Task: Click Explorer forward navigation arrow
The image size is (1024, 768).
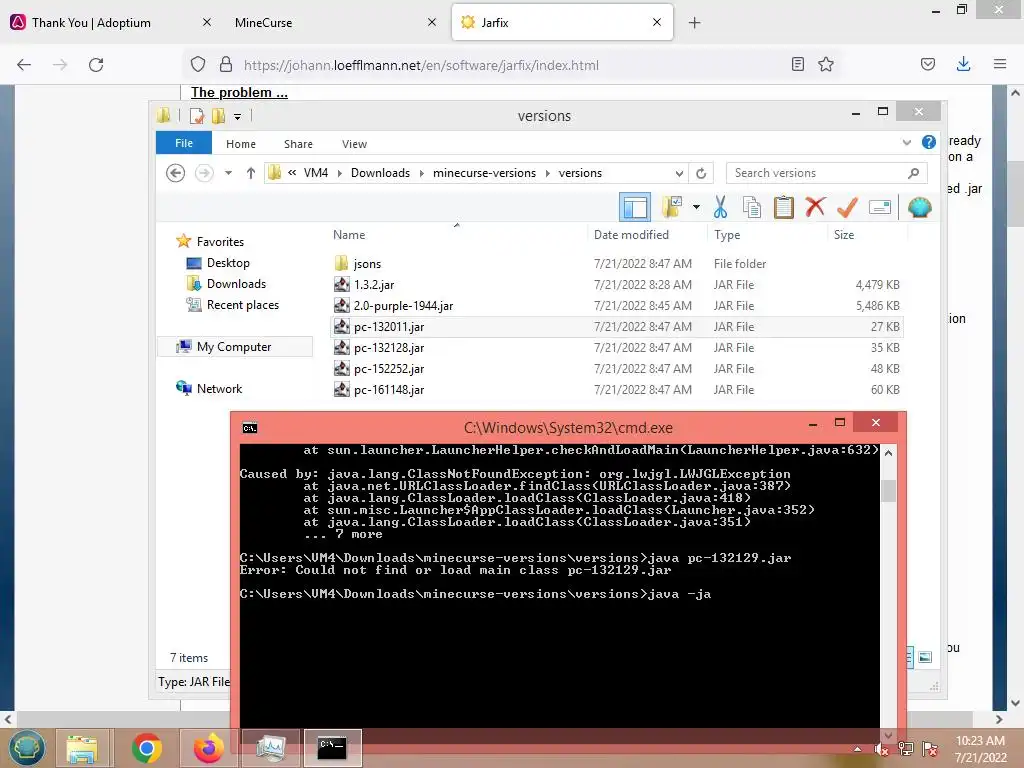Action: click(204, 173)
